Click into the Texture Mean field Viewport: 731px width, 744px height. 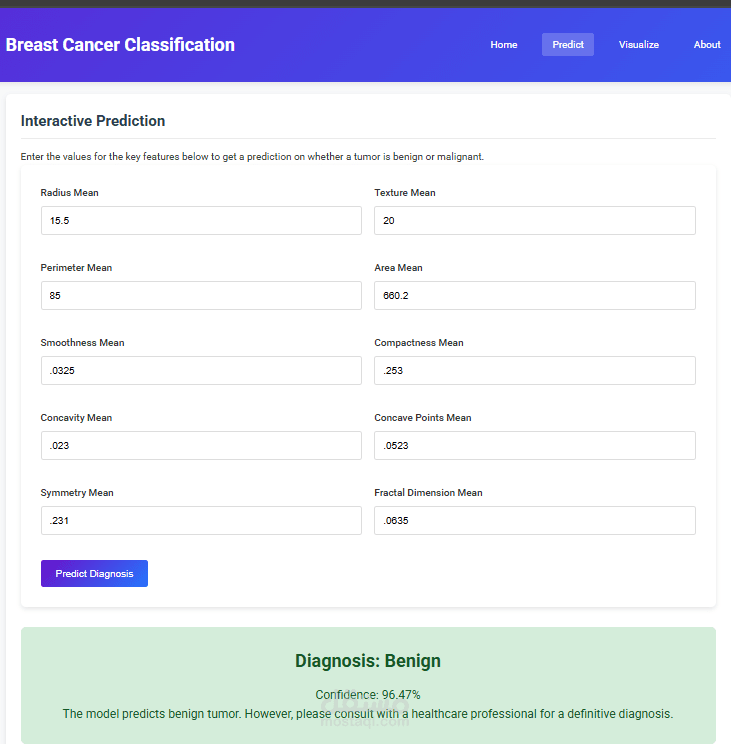(x=535, y=221)
